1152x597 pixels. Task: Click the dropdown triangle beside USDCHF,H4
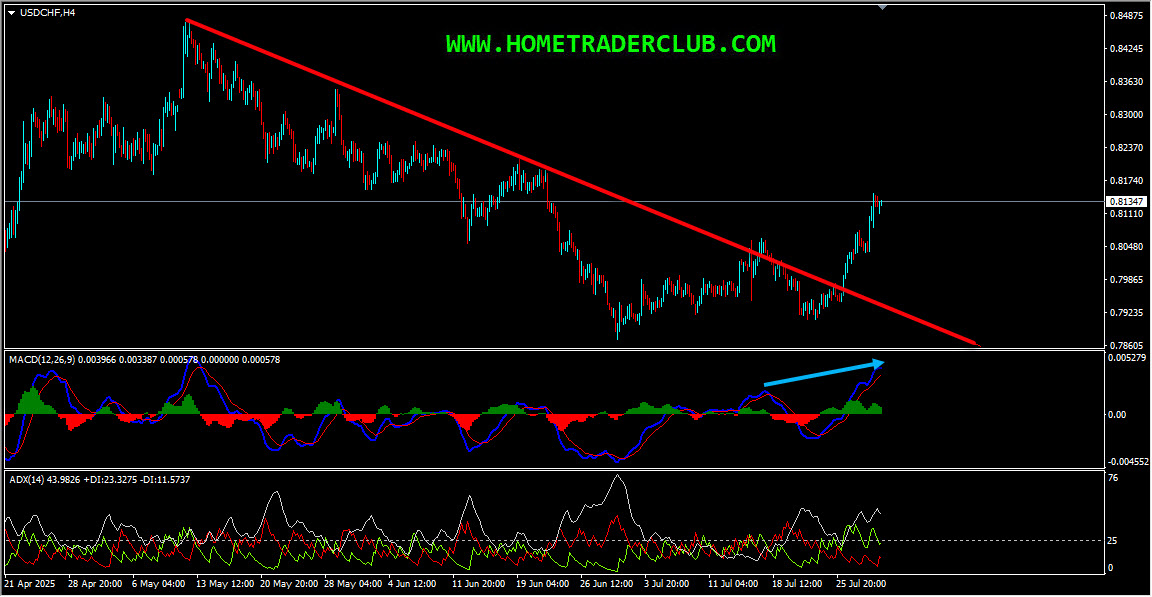point(12,12)
